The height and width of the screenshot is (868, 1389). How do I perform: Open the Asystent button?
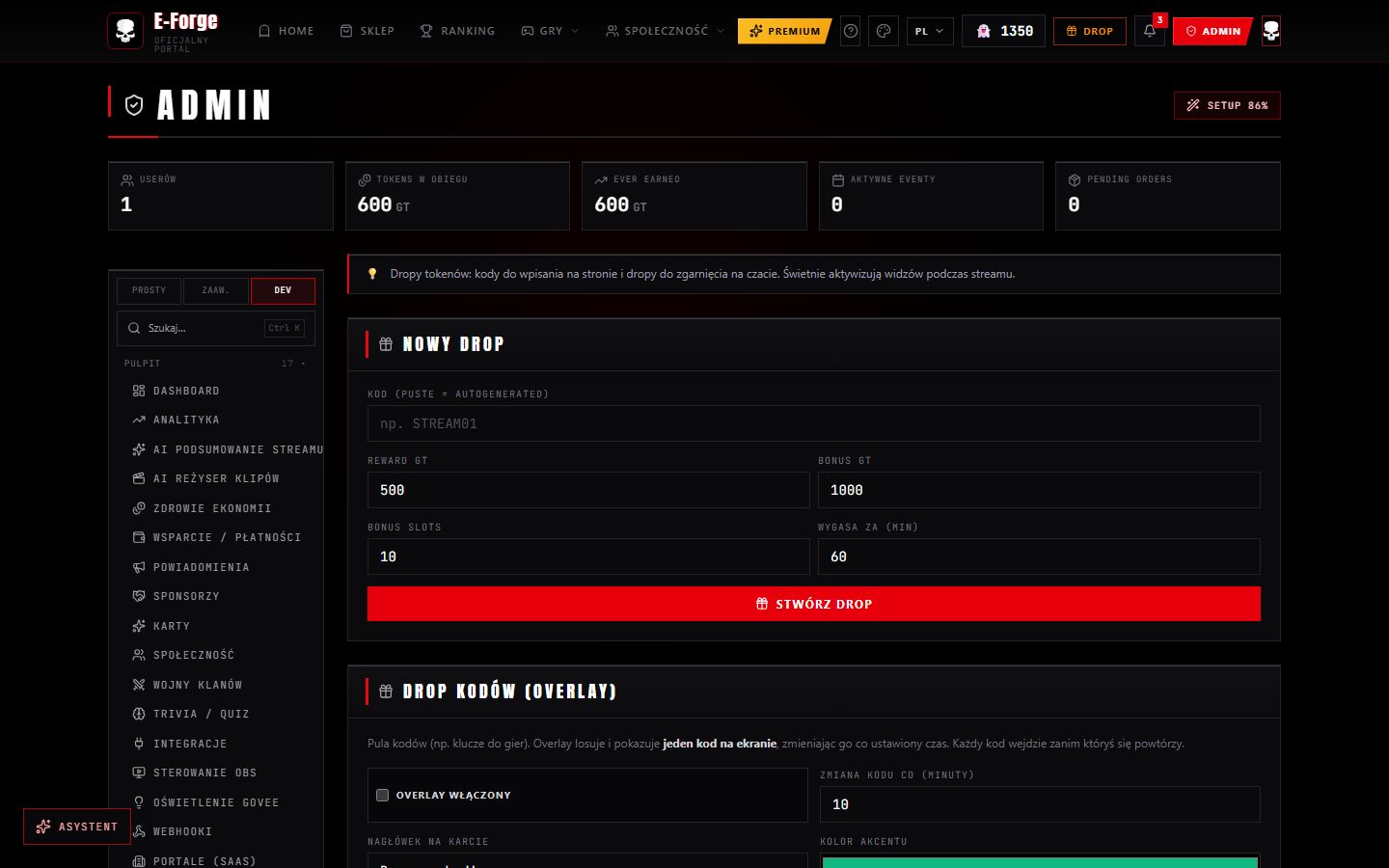coord(77,827)
